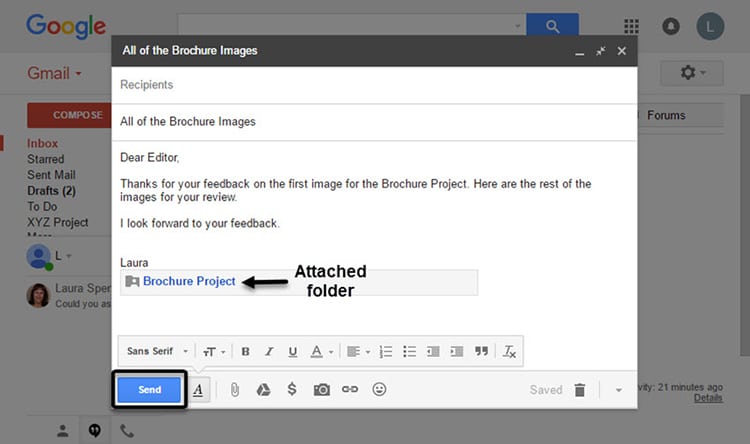Open the phone calls icon
Image resolution: width=750 pixels, height=444 pixels.
pyautogui.click(x=127, y=431)
